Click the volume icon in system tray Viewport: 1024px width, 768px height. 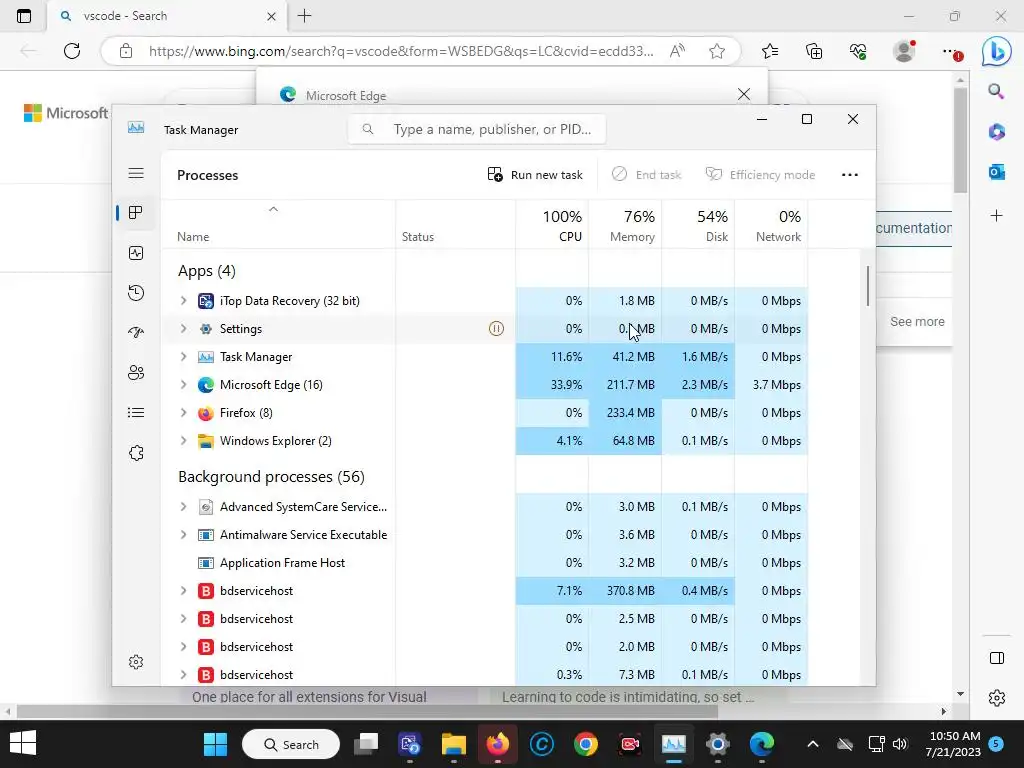pyautogui.click(x=899, y=744)
